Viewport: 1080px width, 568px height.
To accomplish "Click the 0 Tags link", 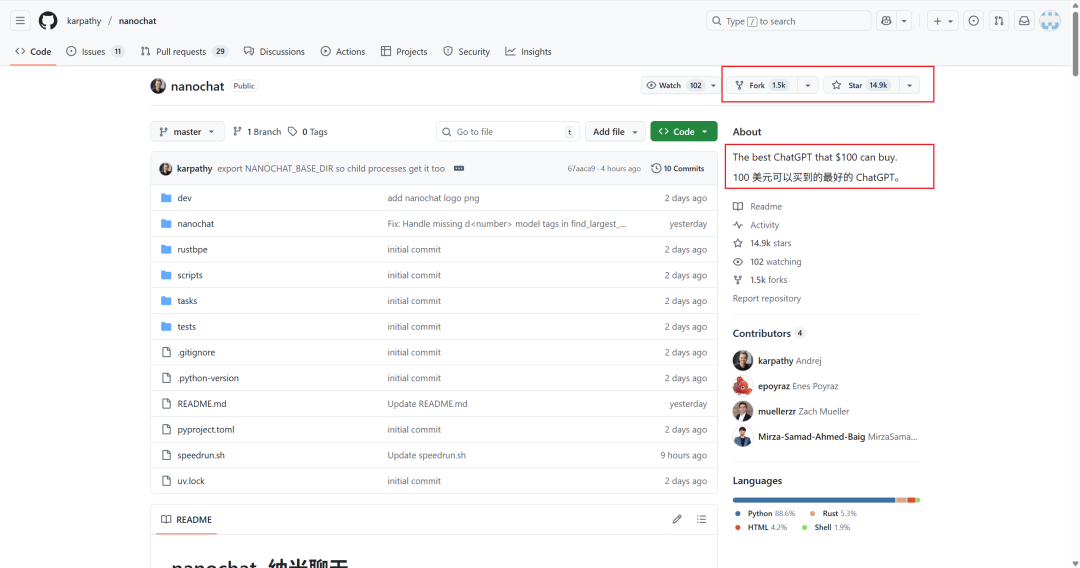I will pyautogui.click(x=308, y=132).
